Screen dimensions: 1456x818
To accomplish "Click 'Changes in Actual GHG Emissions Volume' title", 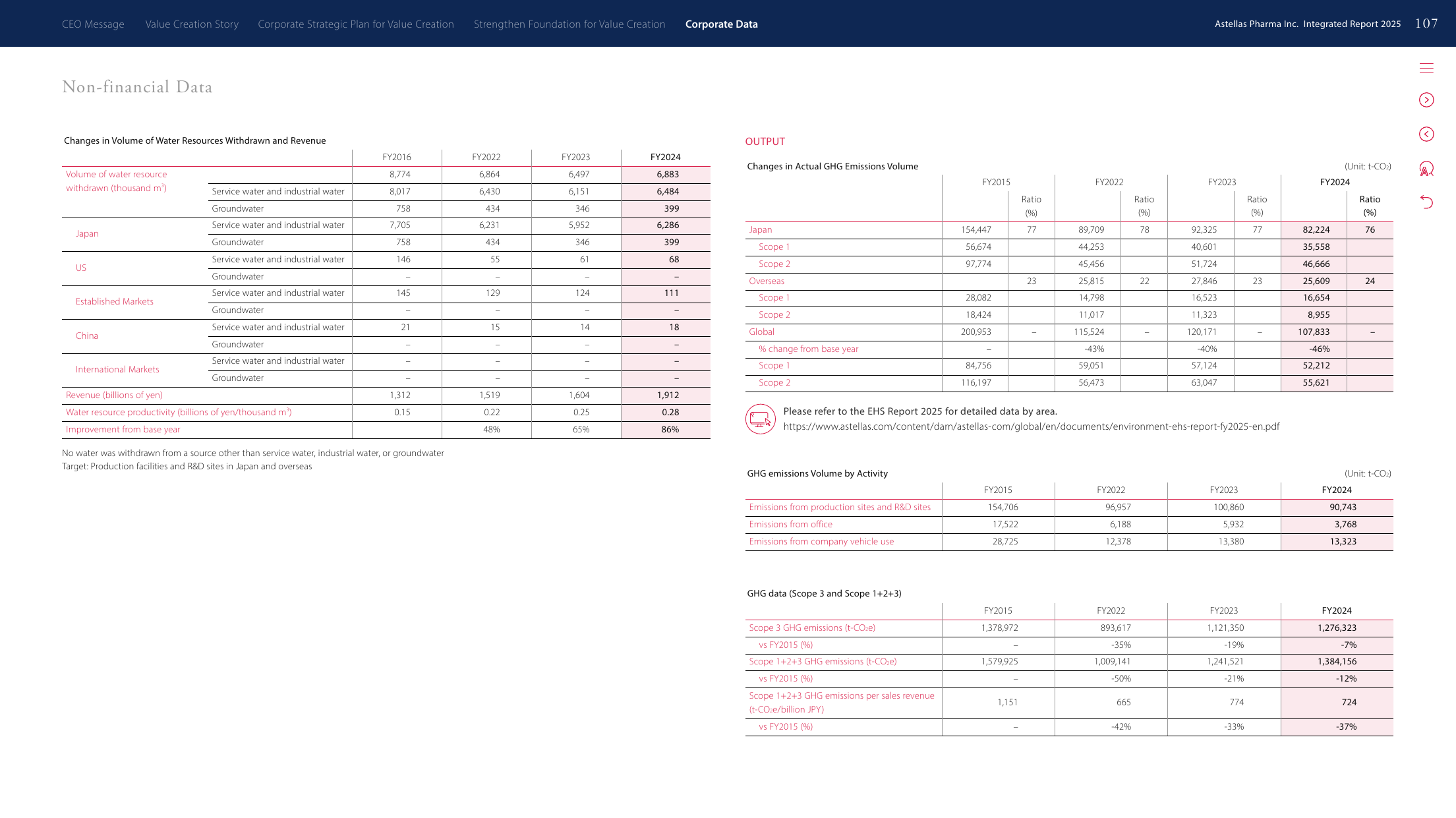I will [832, 167].
